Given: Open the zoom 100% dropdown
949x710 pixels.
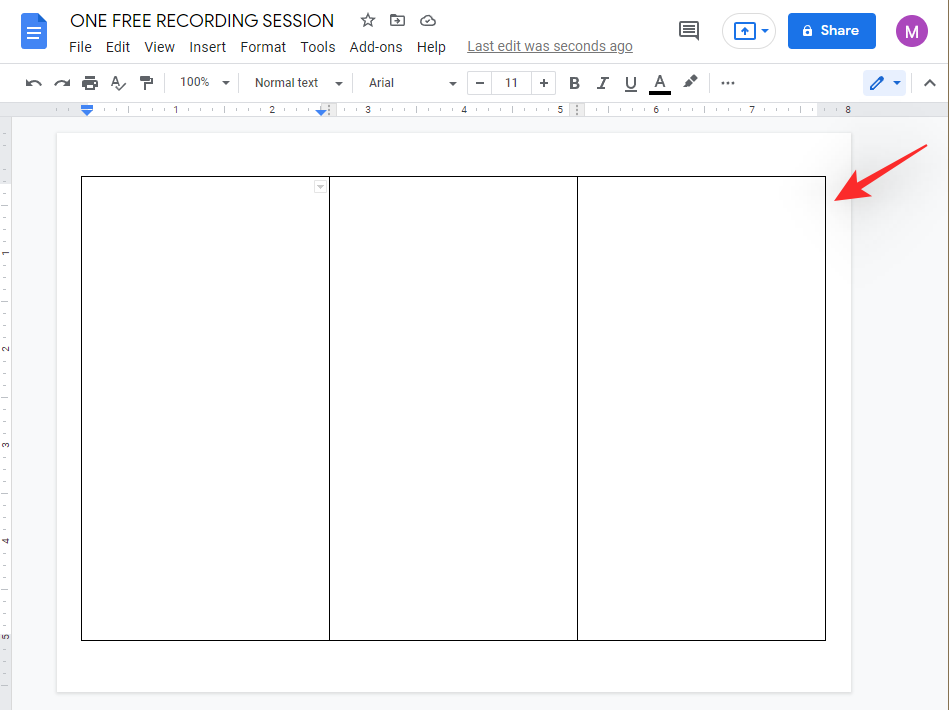Looking at the screenshot, I should click(204, 83).
